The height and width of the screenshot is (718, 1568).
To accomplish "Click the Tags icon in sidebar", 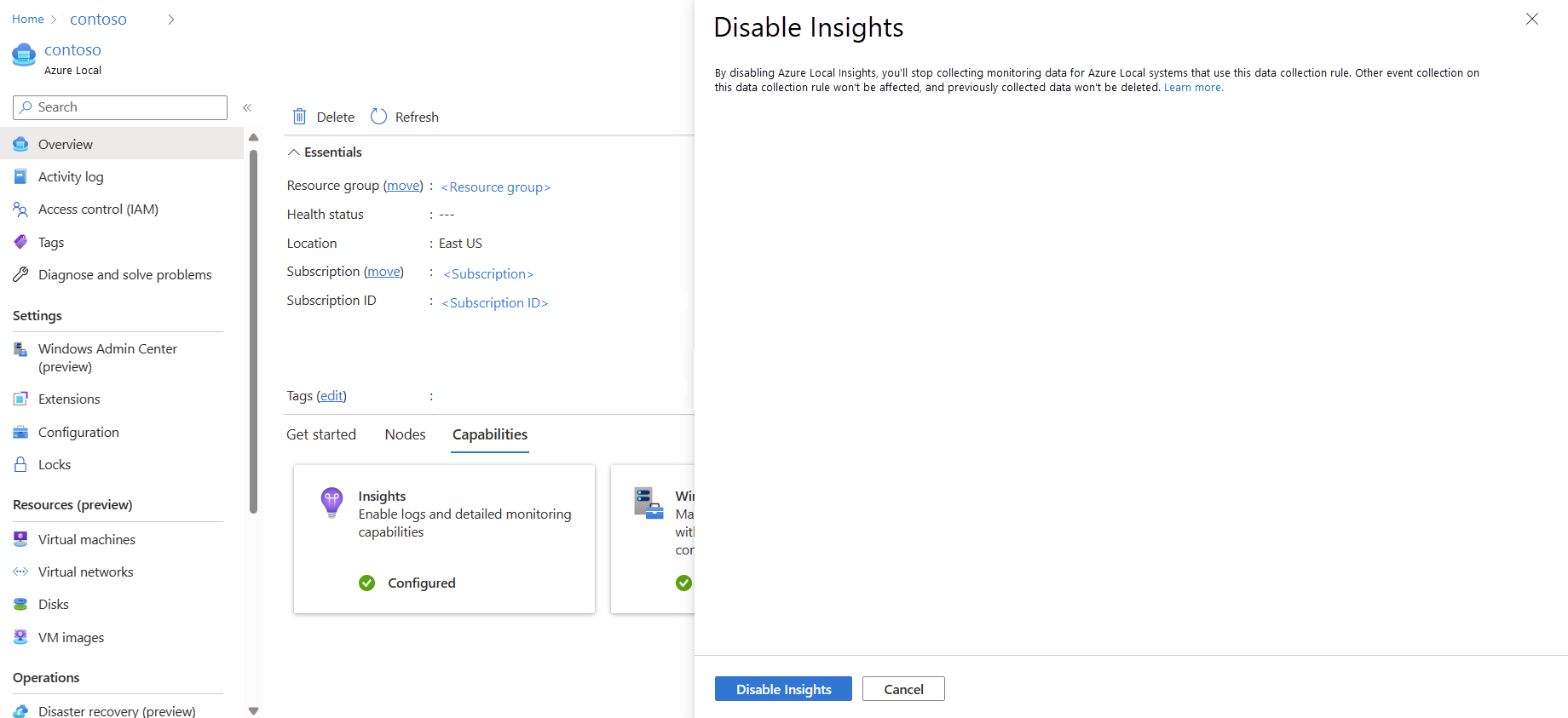I will pos(20,242).
